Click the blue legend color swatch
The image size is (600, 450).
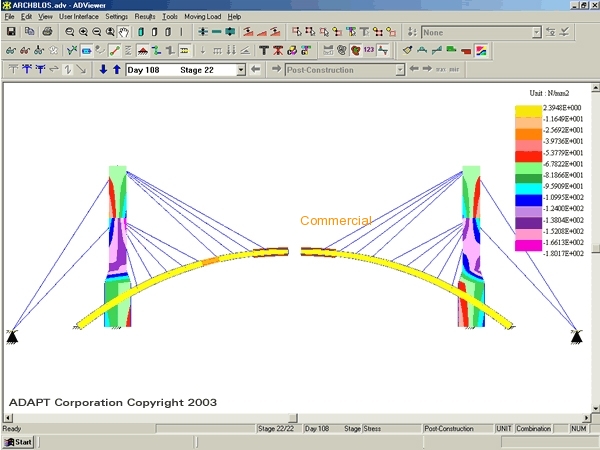528,201
